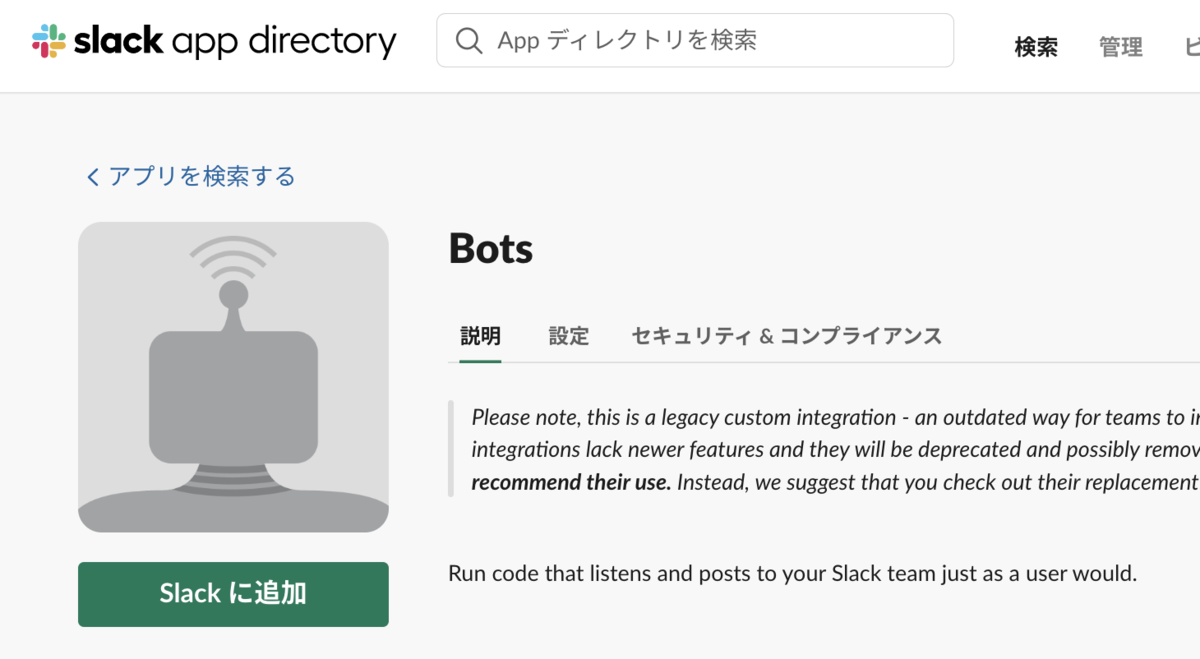Viewport: 1200px width, 659px height.
Task: Click the "Run code that listens" description
Action: 792,574
